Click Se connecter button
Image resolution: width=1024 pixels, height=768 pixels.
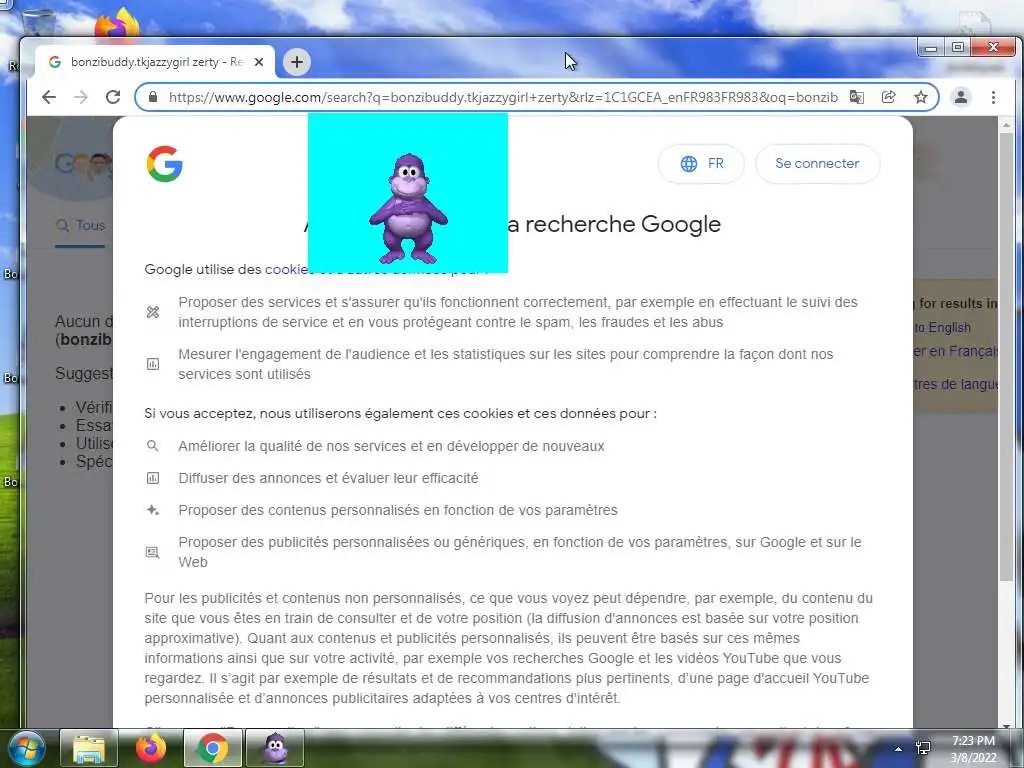[x=818, y=164]
